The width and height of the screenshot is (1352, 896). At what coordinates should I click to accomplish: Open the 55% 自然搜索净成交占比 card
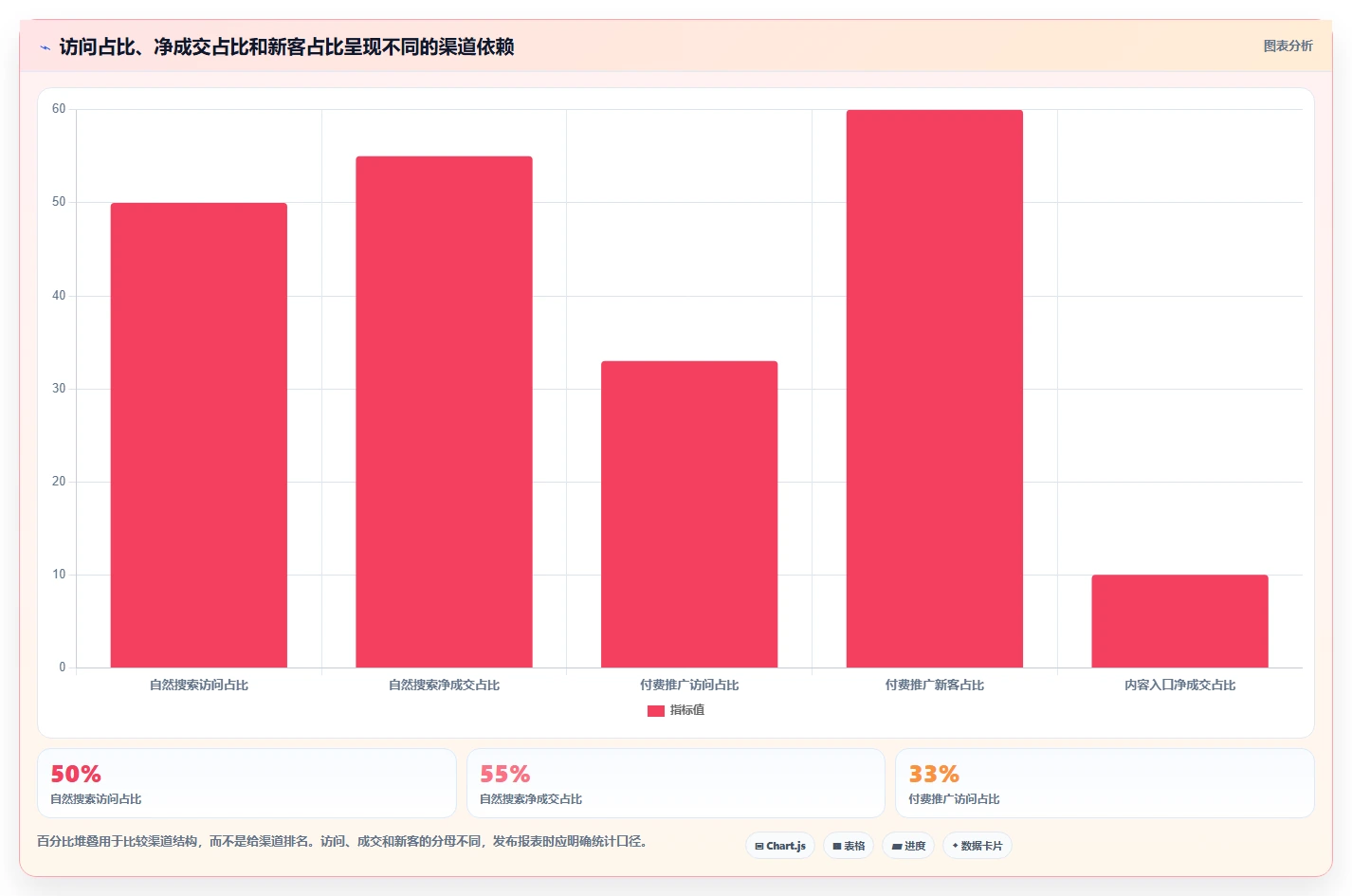point(676,783)
